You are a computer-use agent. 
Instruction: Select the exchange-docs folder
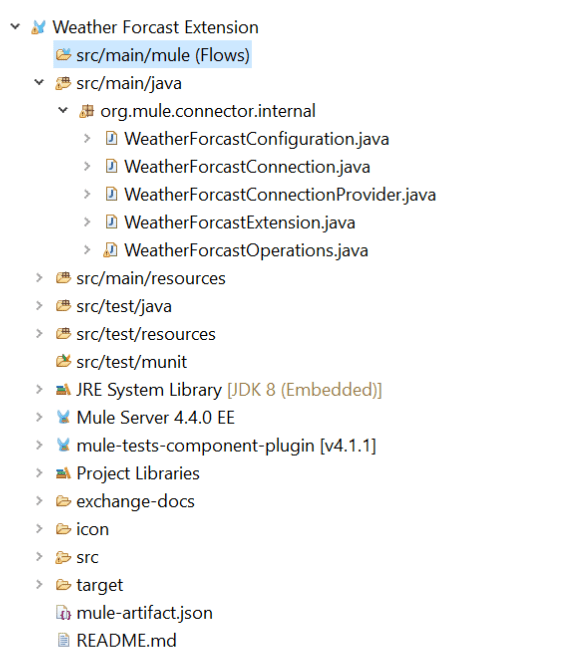click(x=135, y=502)
